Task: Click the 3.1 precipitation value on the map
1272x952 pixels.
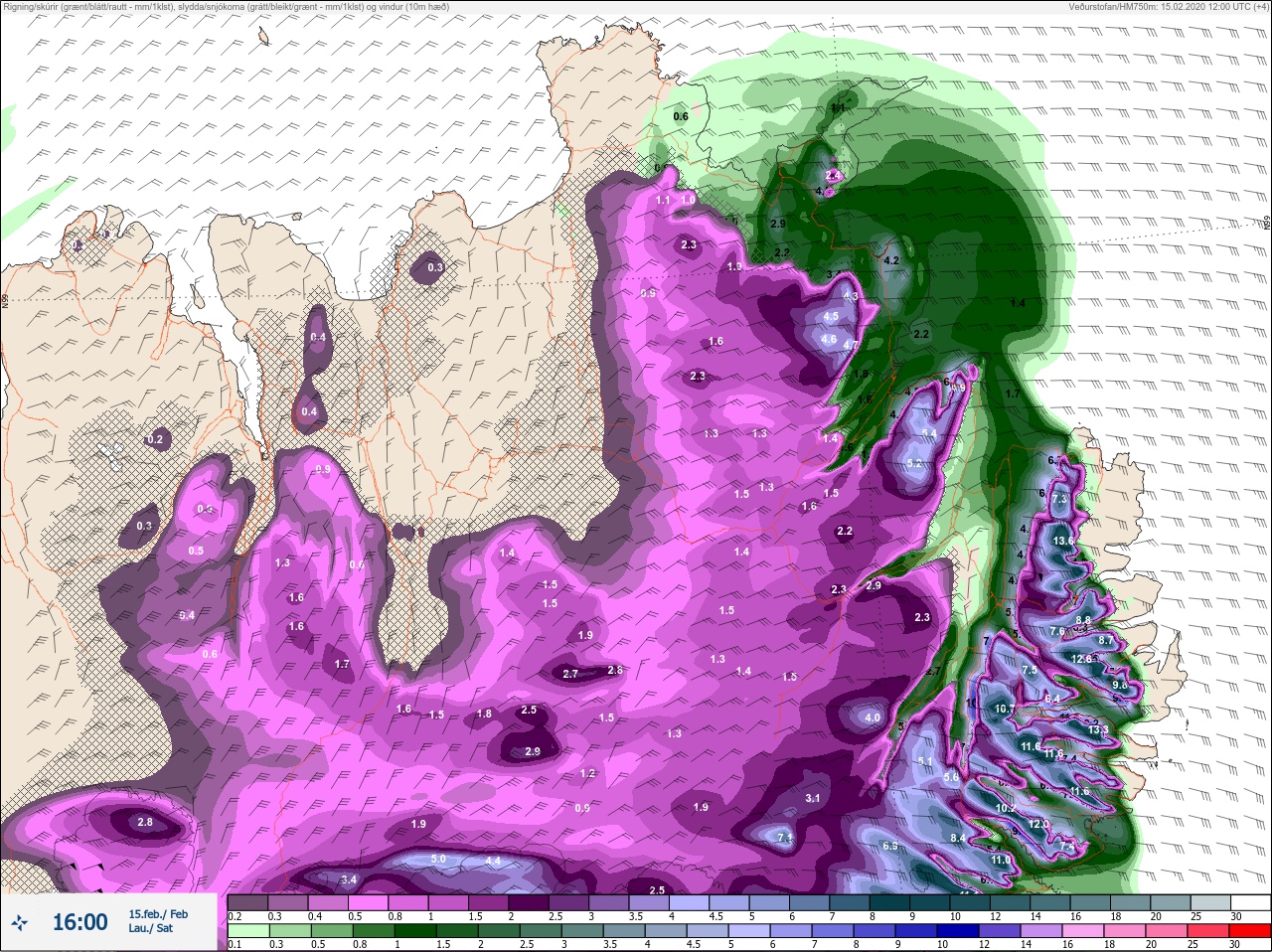Action: [813, 798]
